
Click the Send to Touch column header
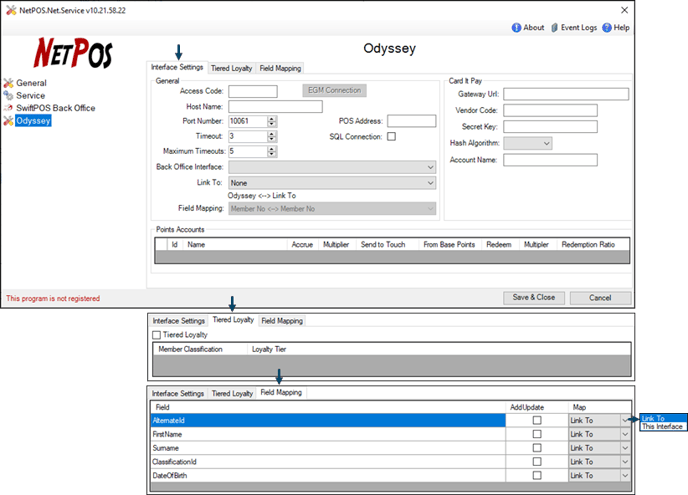coord(383,244)
